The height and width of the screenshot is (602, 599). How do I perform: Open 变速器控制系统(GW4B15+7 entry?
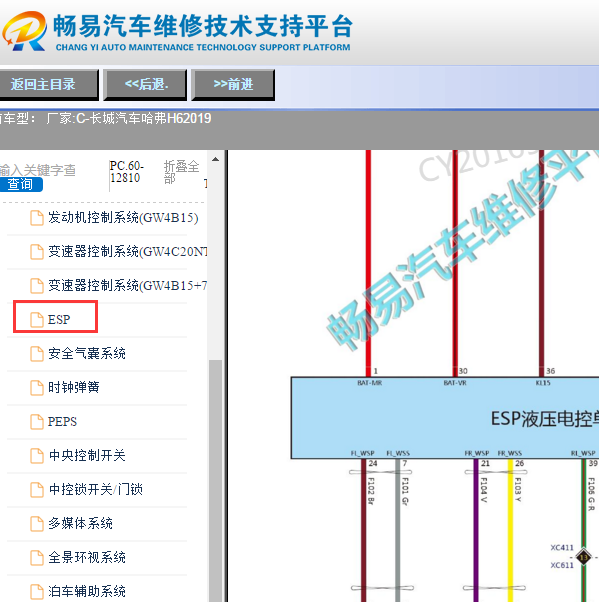point(127,285)
